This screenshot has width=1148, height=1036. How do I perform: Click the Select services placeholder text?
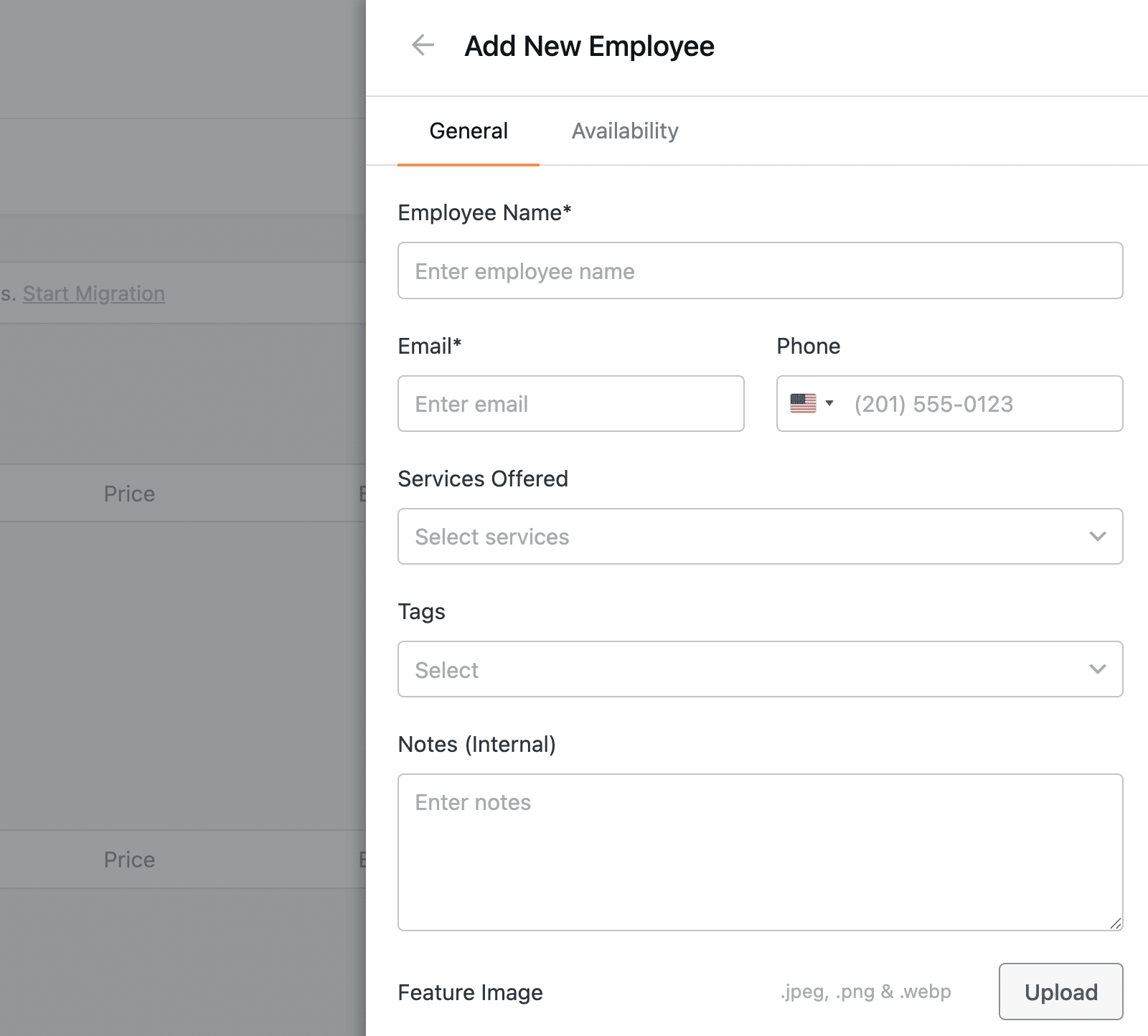tap(491, 536)
